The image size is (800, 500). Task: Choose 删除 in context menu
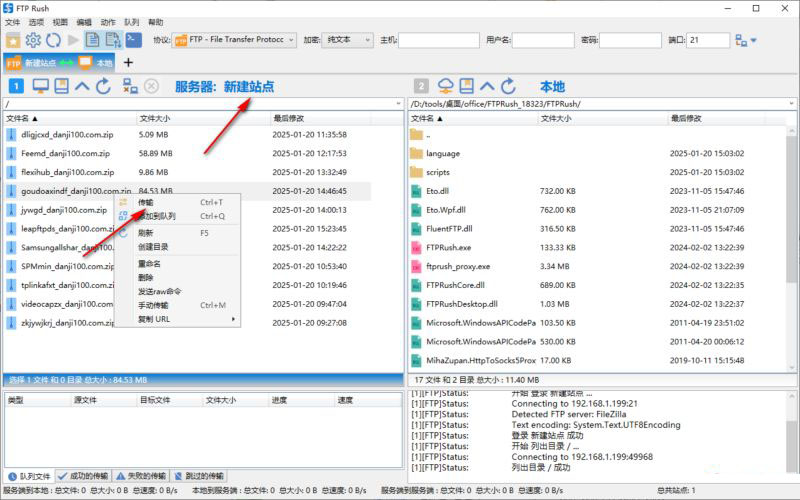[x=178, y=278]
